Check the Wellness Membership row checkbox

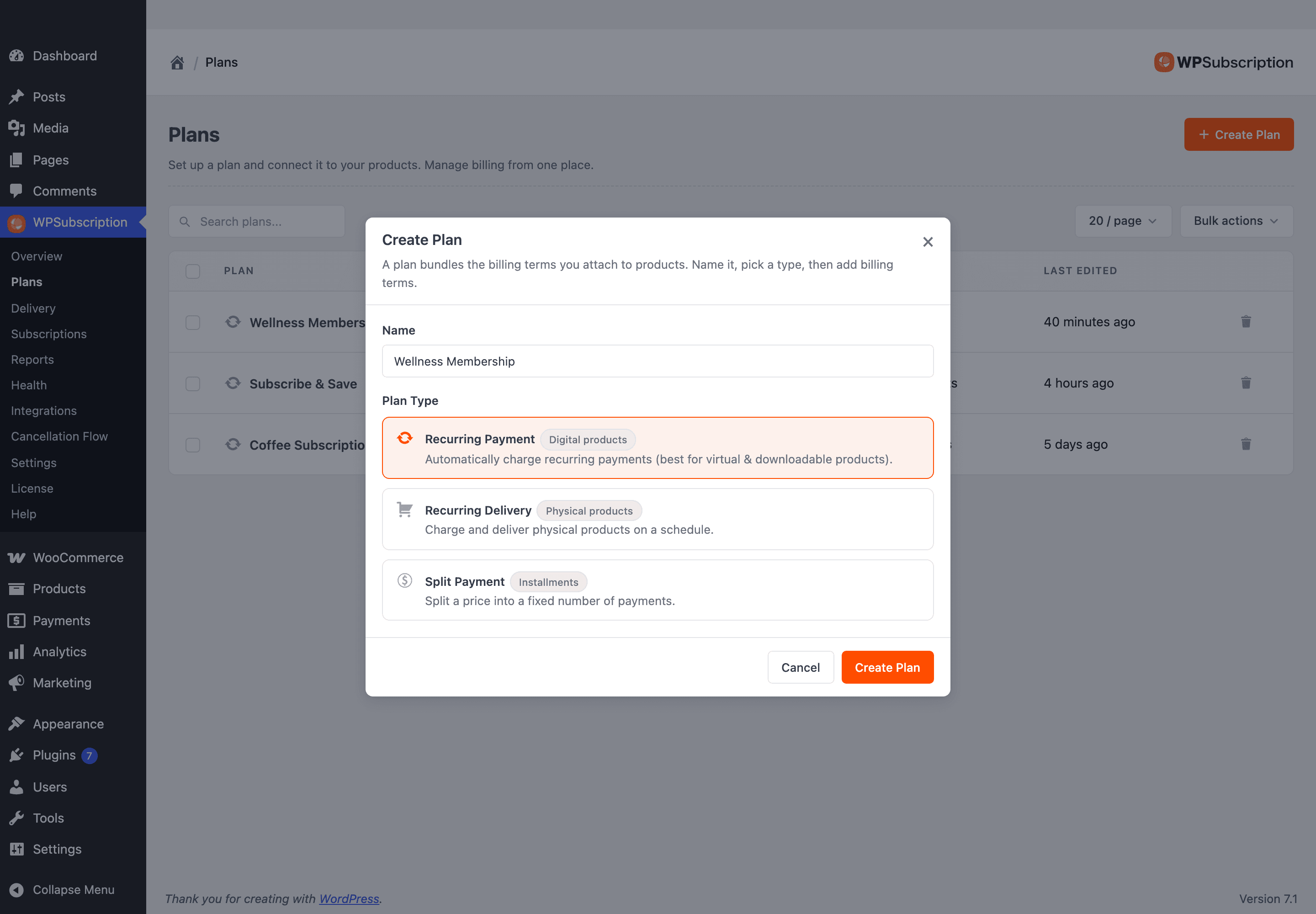pos(193,323)
